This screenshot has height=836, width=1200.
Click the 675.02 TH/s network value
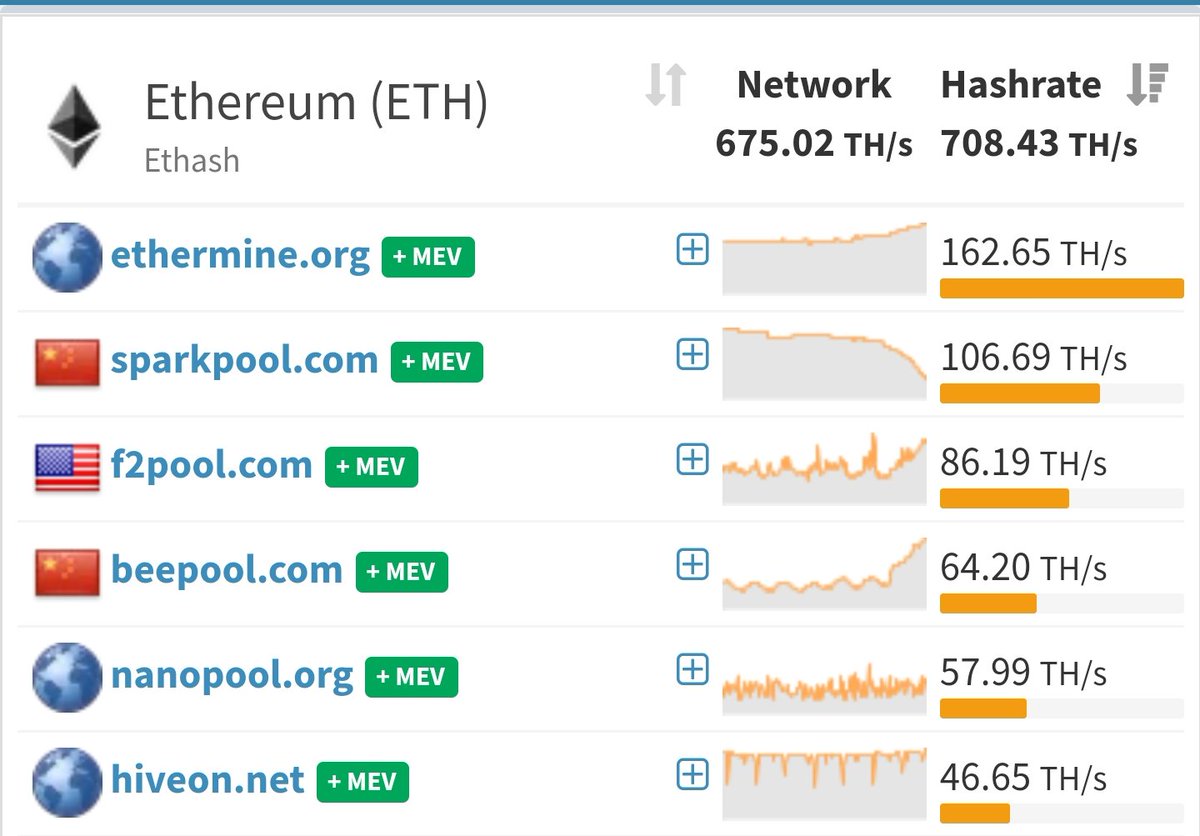coord(814,144)
